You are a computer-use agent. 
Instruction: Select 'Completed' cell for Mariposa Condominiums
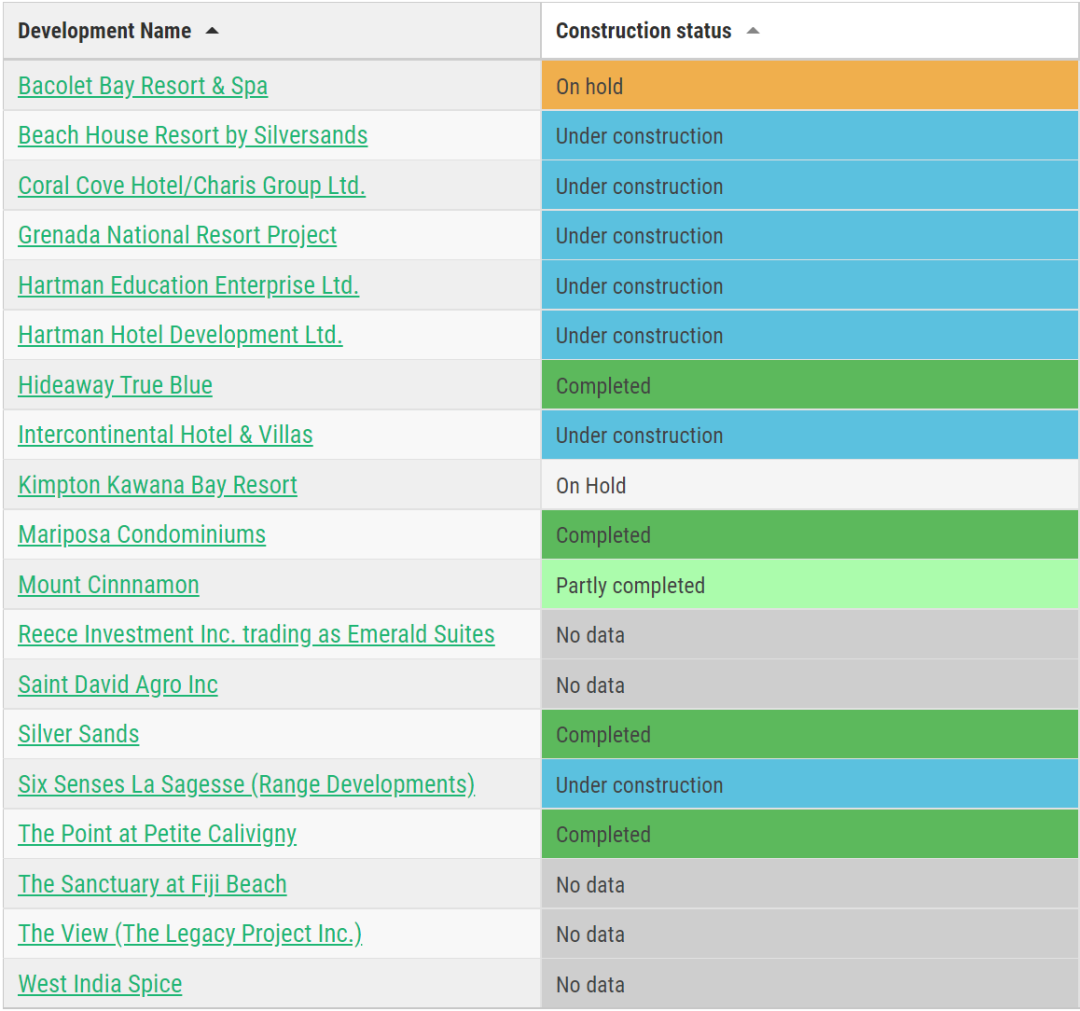pyautogui.click(x=810, y=535)
